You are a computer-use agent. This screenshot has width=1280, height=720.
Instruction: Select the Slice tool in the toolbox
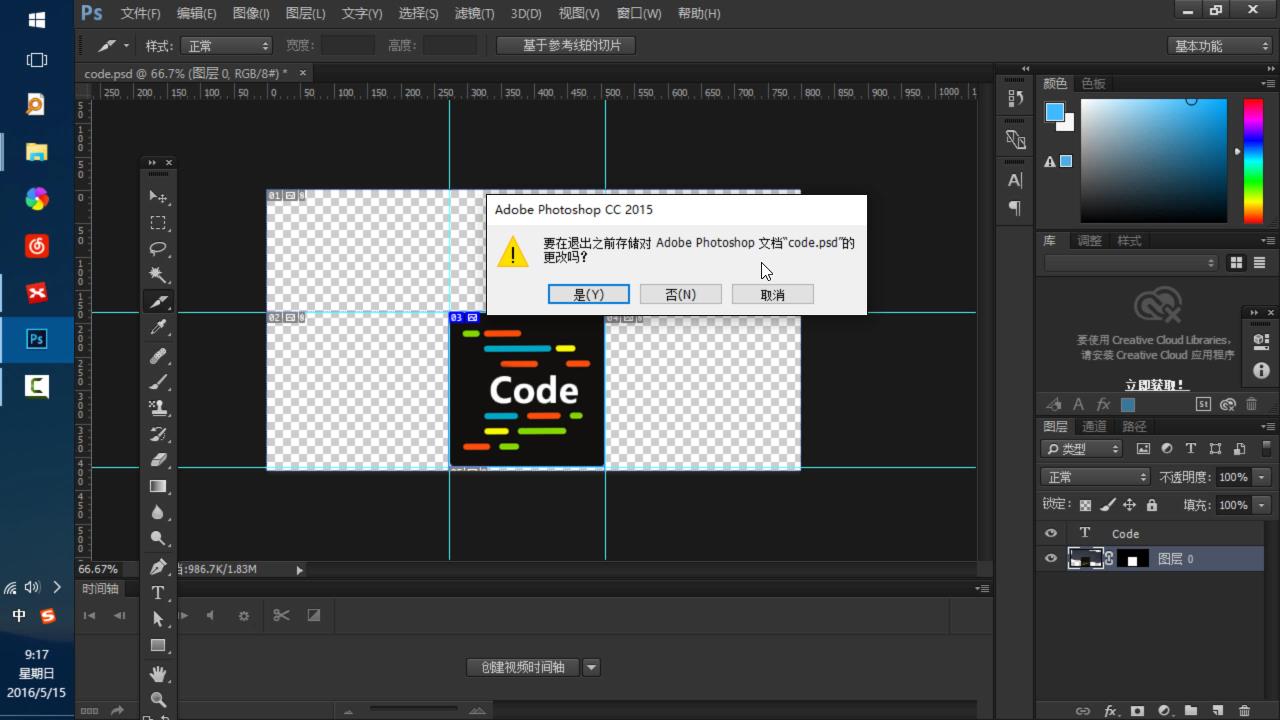(x=158, y=301)
